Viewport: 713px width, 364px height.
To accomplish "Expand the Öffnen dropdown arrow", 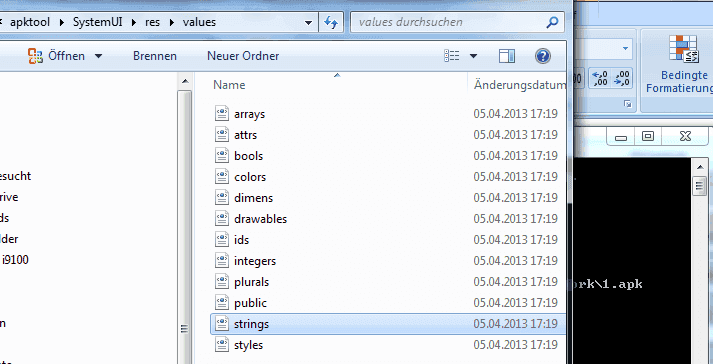I will 98,56.
